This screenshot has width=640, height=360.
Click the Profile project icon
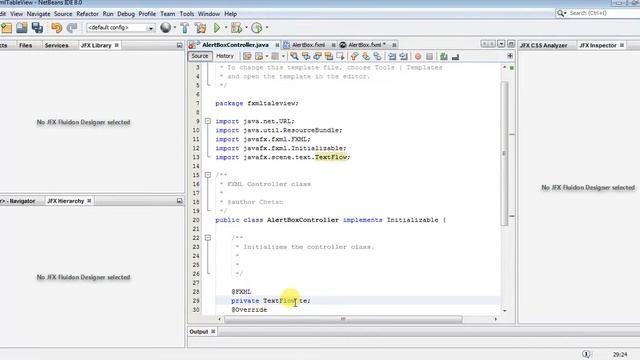pos(257,28)
